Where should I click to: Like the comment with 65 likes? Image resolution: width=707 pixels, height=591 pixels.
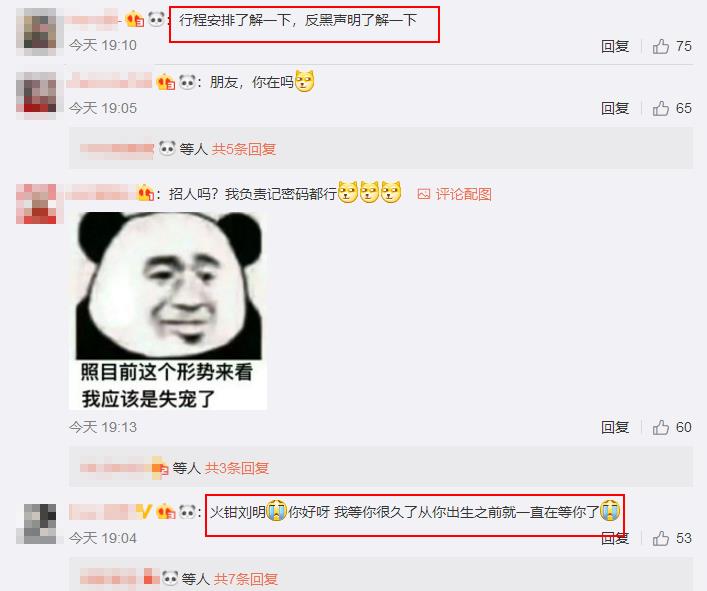[x=661, y=108]
